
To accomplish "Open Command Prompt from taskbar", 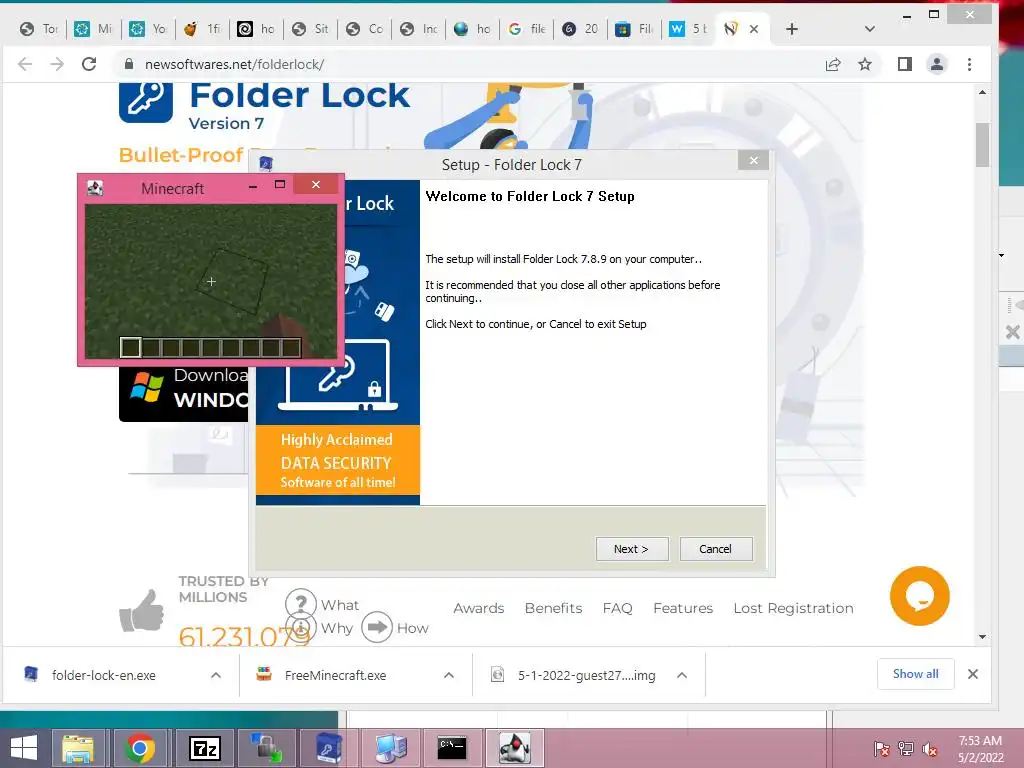I will point(452,748).
